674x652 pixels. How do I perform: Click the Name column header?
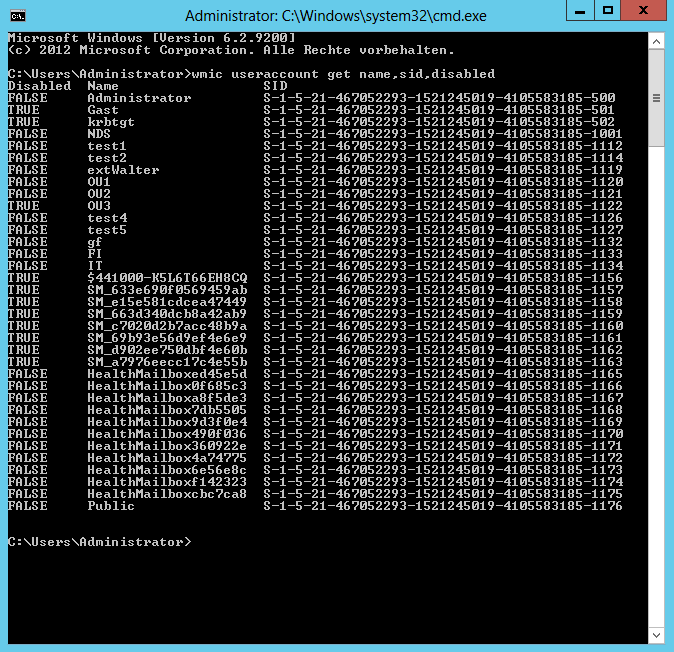click(x=103, y=86)
